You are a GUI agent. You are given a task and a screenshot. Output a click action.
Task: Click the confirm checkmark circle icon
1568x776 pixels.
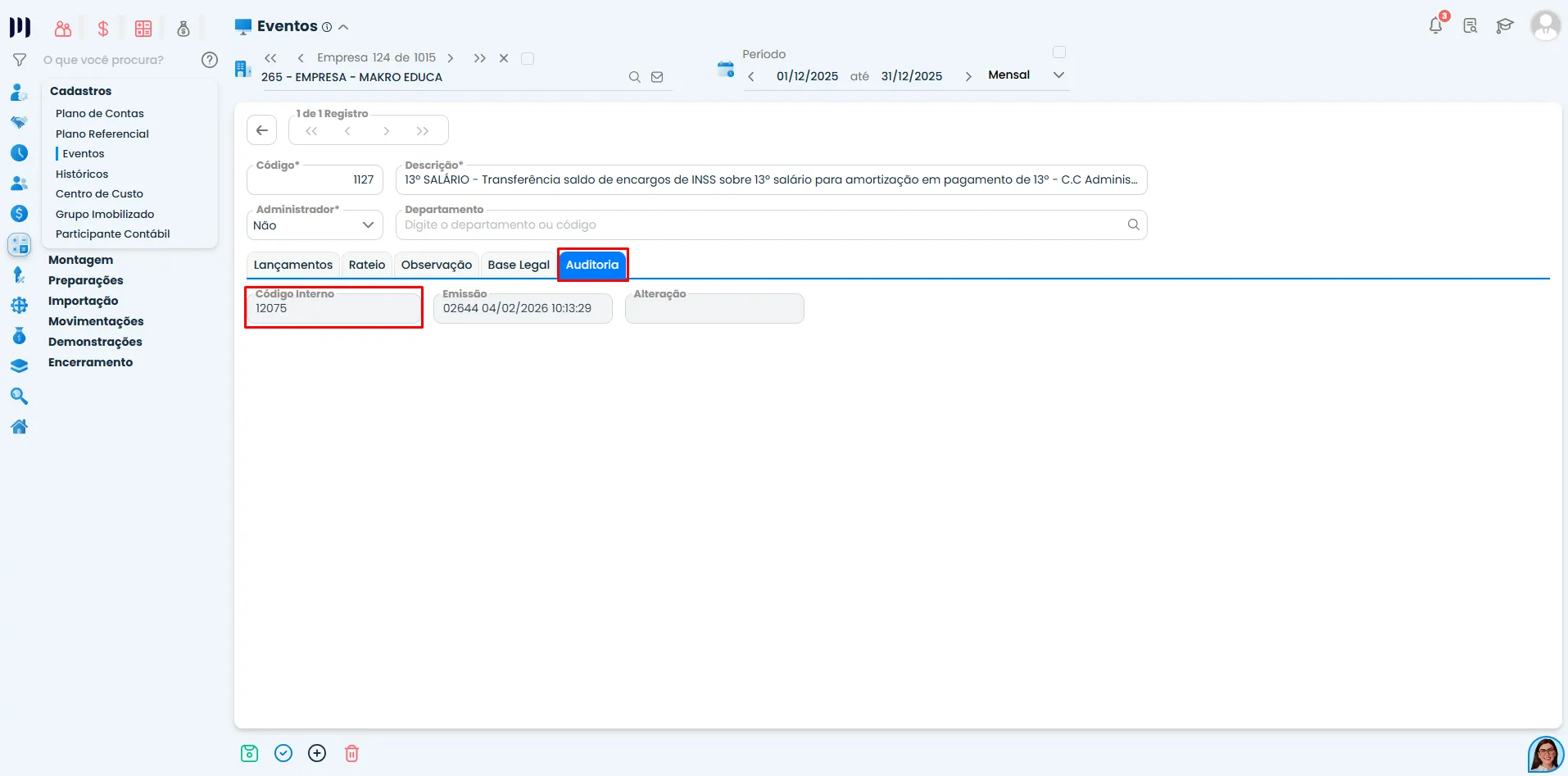[283, 753]
